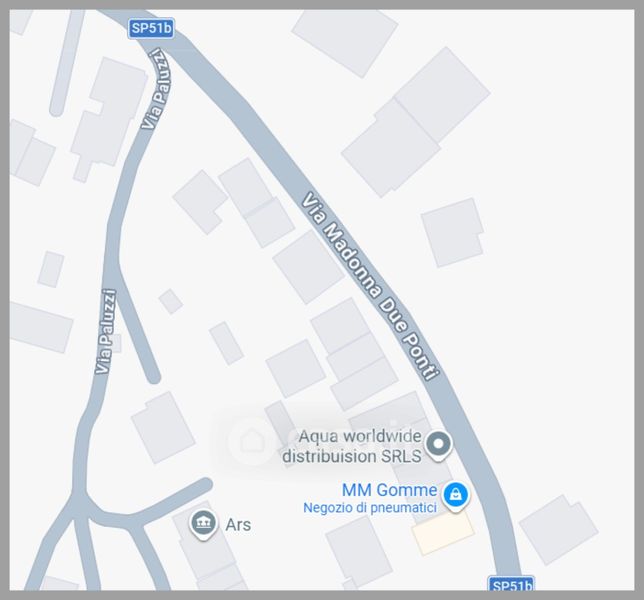Click the Aqua worldwide distribuision SRLS pin icon
644x600 pixels.
pos(438,445)
